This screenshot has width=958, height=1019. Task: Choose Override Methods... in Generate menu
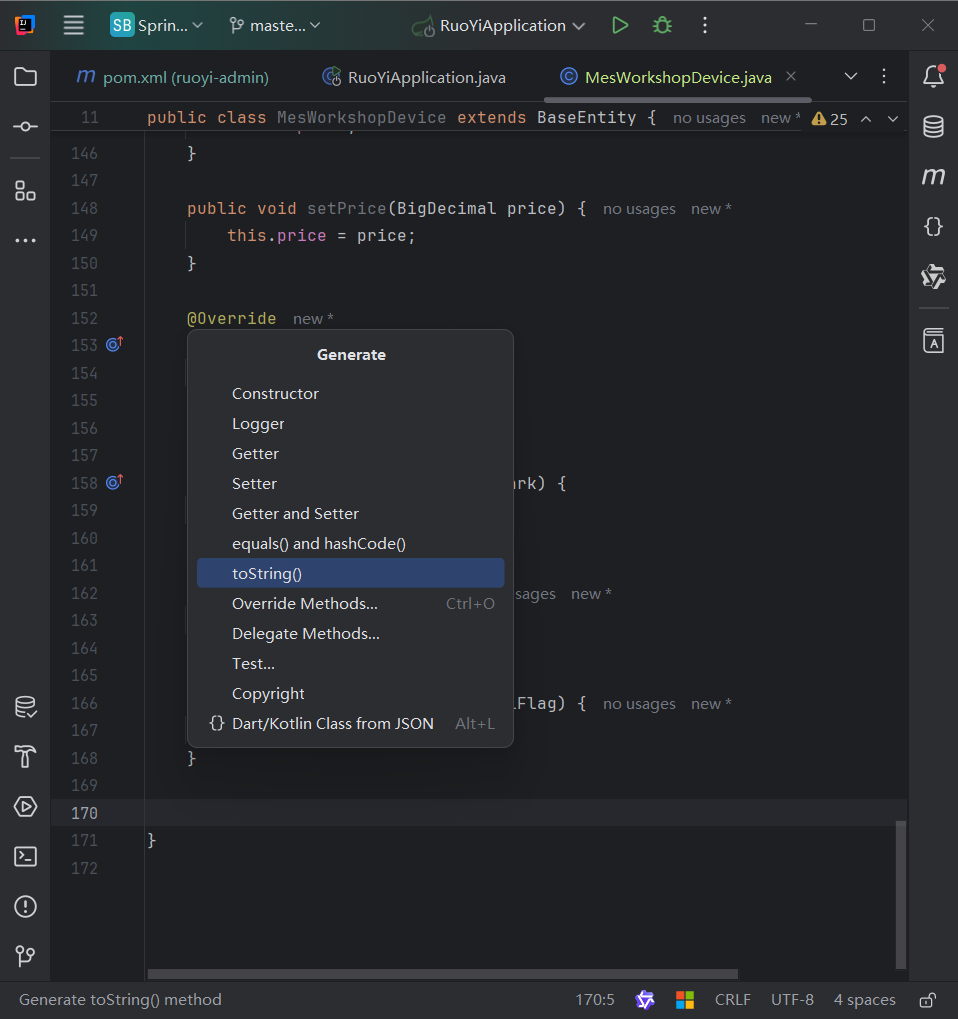click(x=350, y=603)
